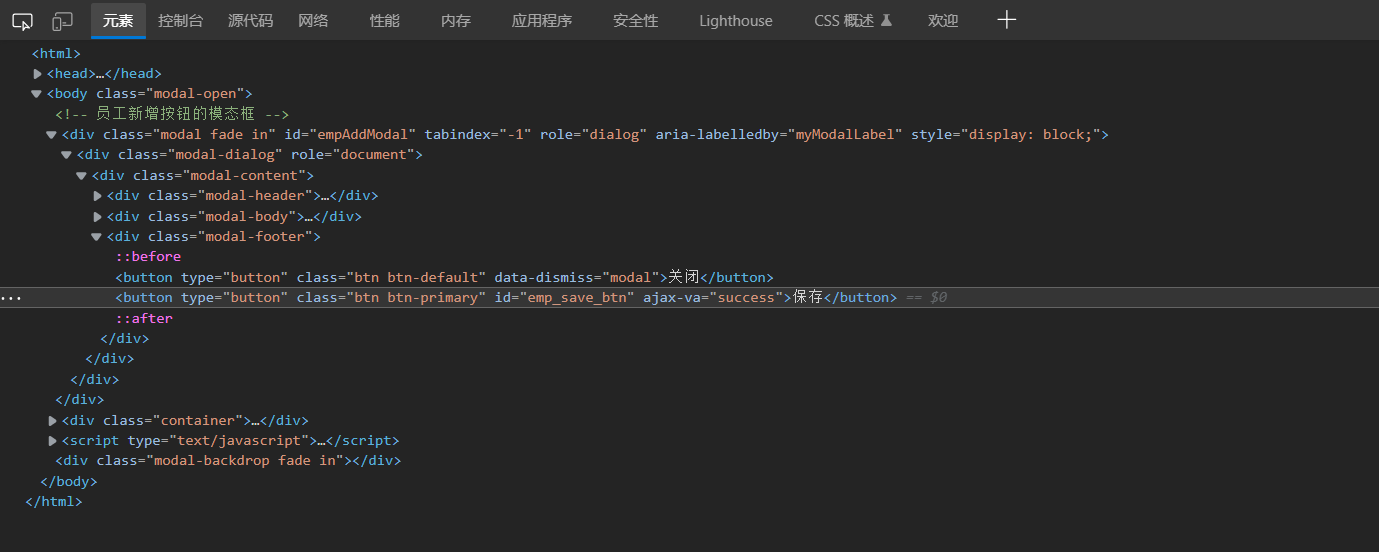Collapse the empAddModal div node
Viewport: 1379px width, 552px height.
tap(52, 135)
